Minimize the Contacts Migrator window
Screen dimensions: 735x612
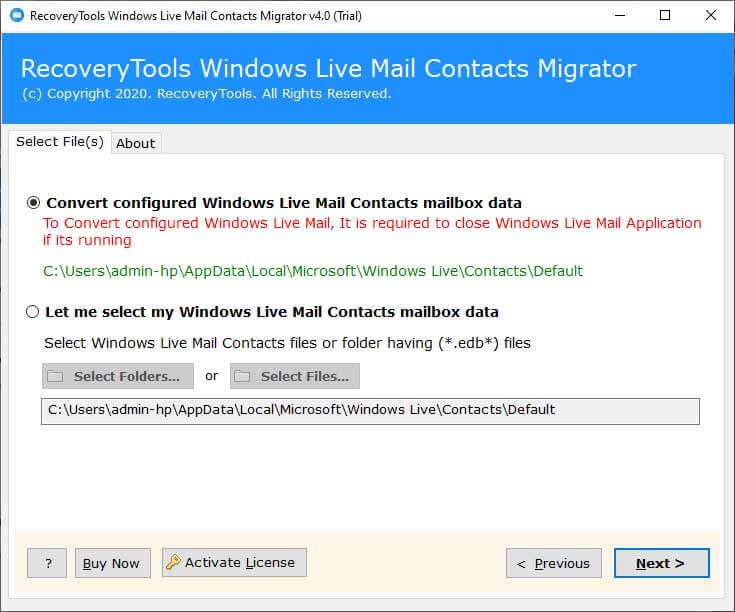(x=619, y=15)
